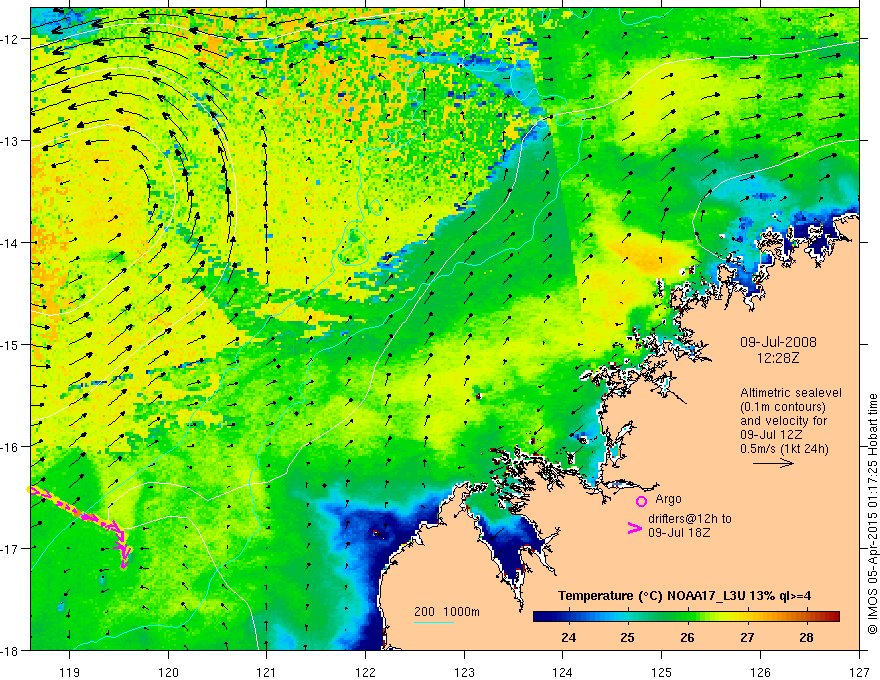Click the longitude axis label 127

coord(859,672)
